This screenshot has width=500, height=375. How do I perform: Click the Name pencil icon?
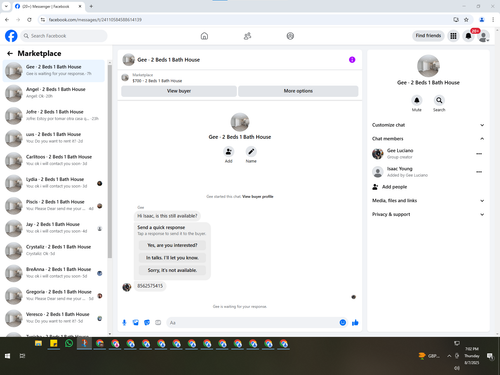[x=251, y=152]
